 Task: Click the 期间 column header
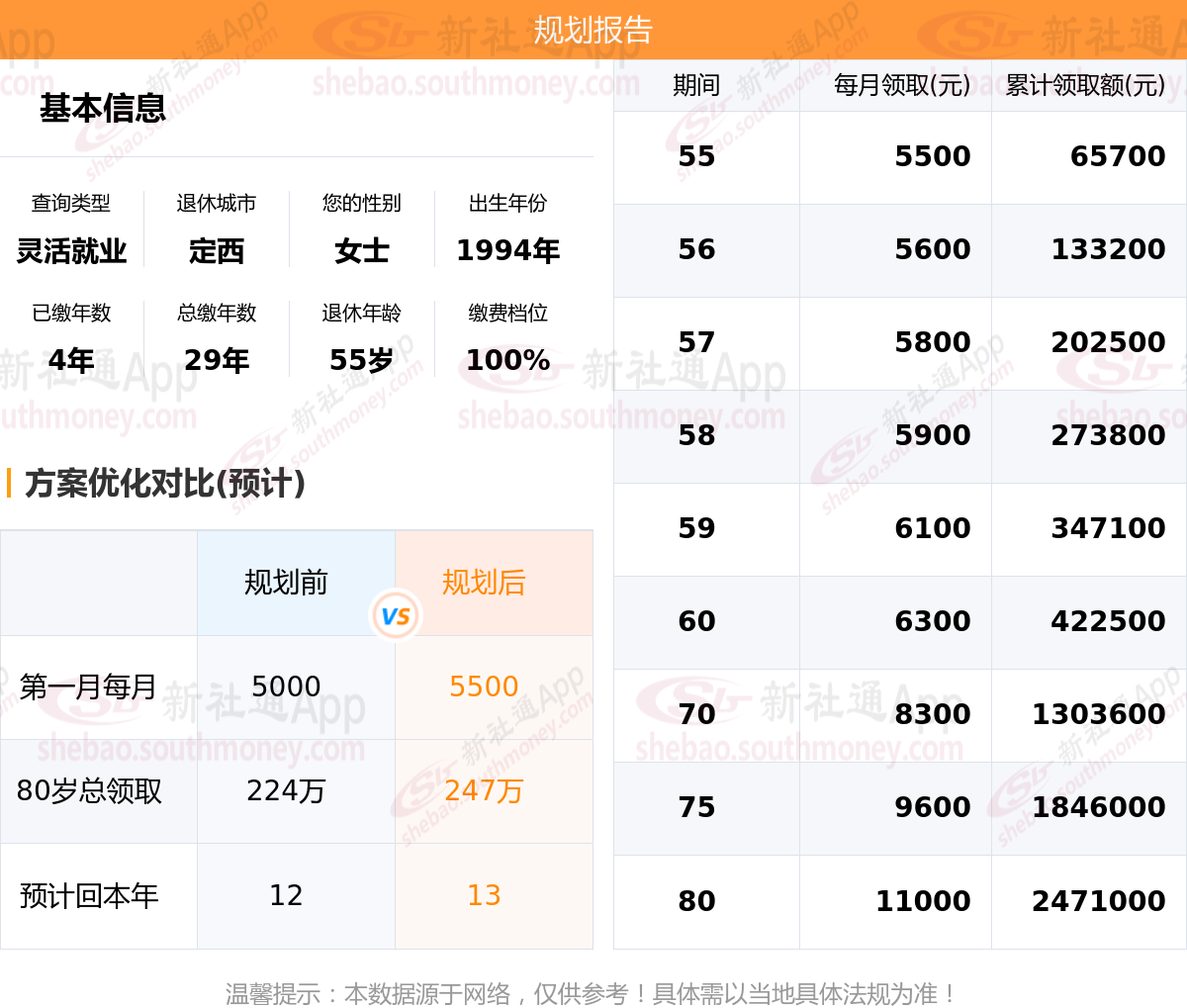(696, 85)
